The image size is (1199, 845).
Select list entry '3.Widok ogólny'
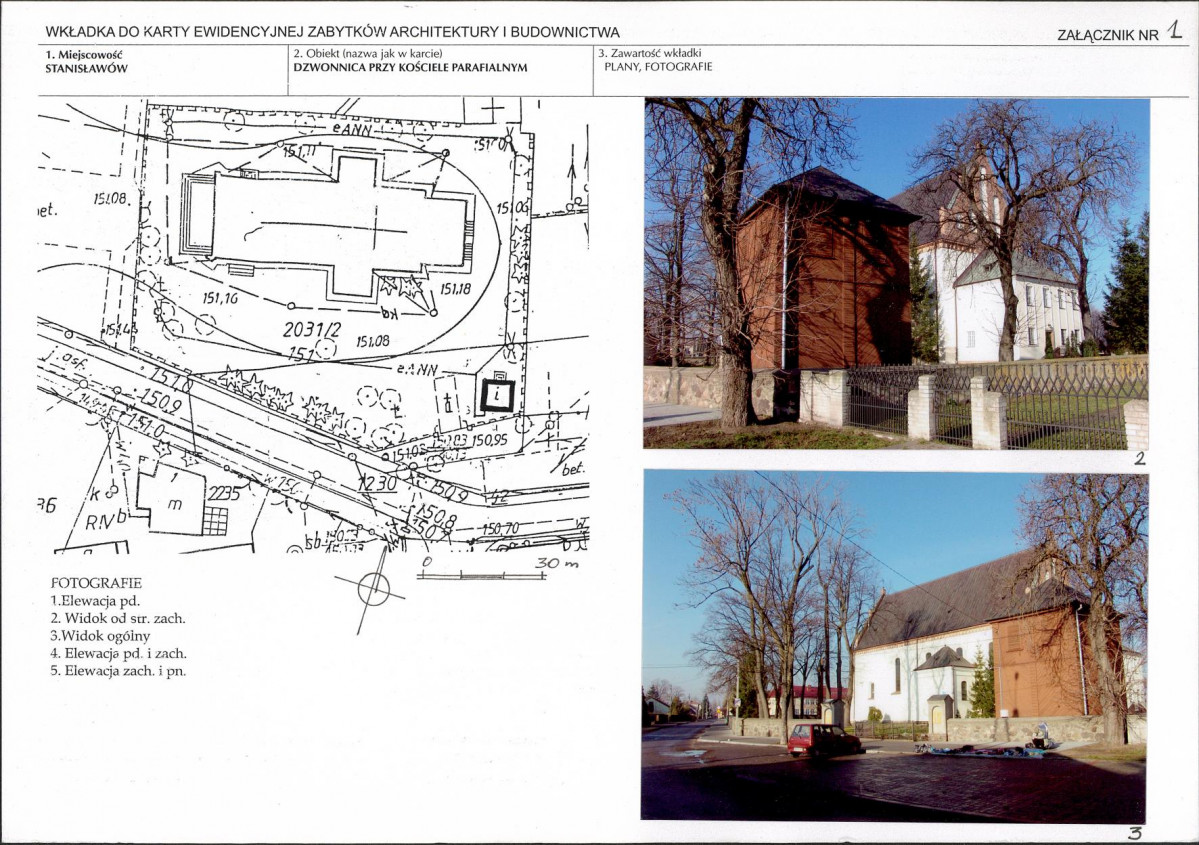(100, 635)
